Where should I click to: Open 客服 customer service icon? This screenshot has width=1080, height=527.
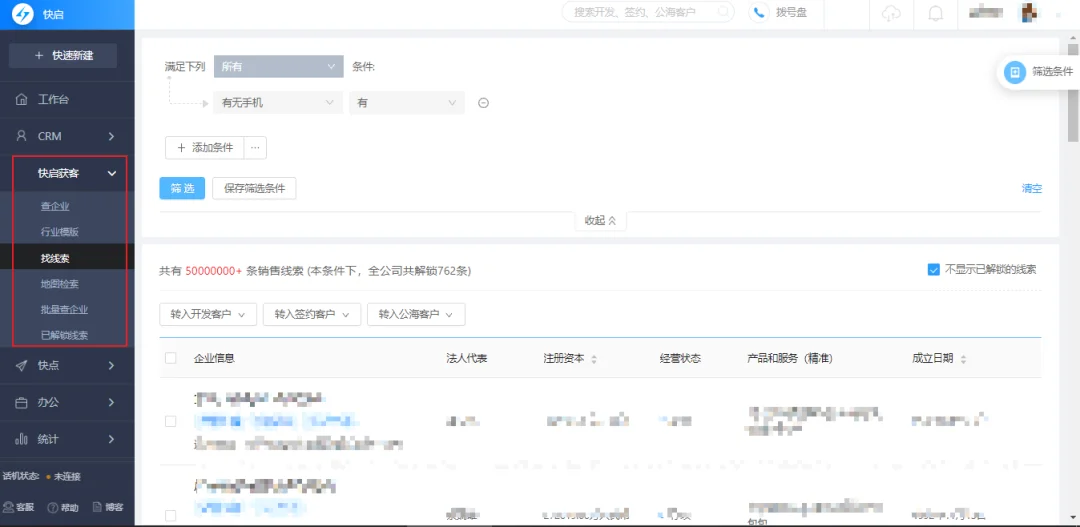click(8, 507)
